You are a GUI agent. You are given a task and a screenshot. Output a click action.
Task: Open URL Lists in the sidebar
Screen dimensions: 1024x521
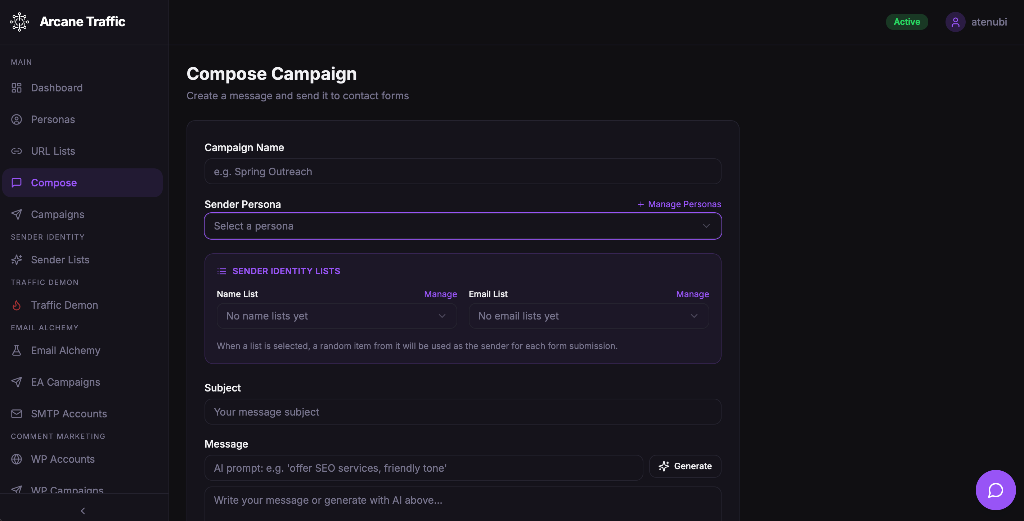click(82, 151)
